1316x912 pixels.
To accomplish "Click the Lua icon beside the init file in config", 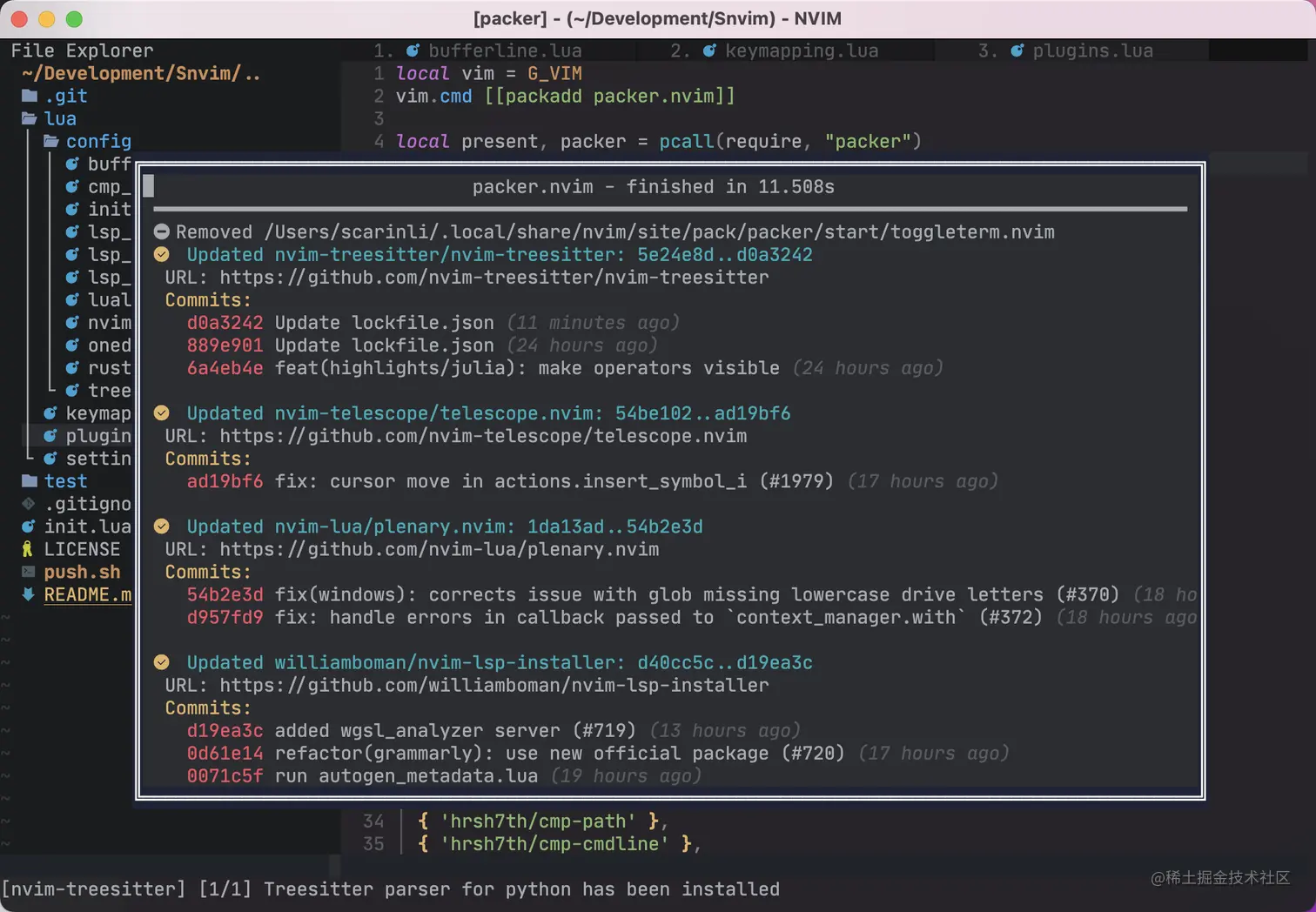I will tap(72, 209).
